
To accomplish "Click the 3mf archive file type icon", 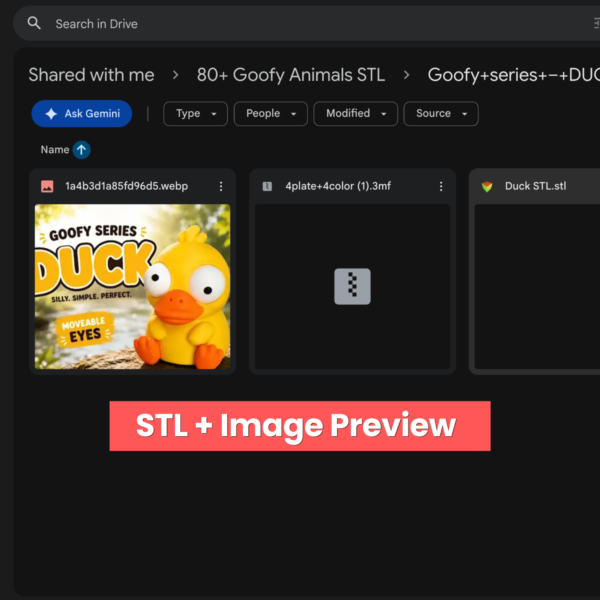I will coord(267,186).
